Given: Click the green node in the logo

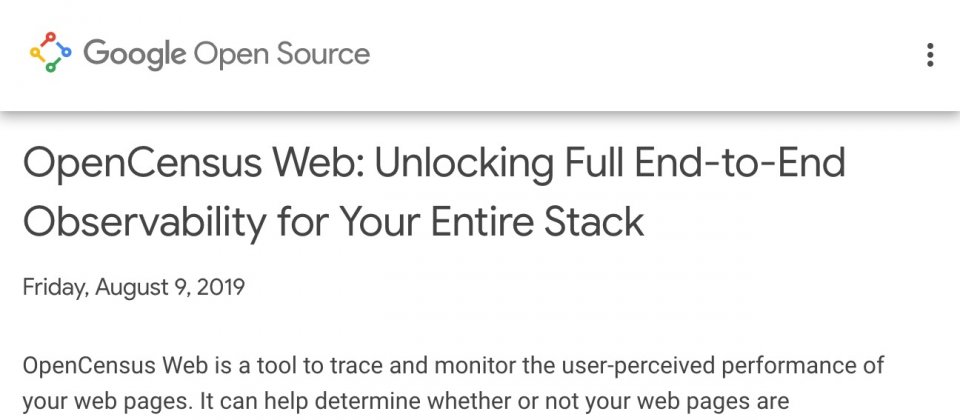Looking at the screenshot, I should (x=51, y=67).
